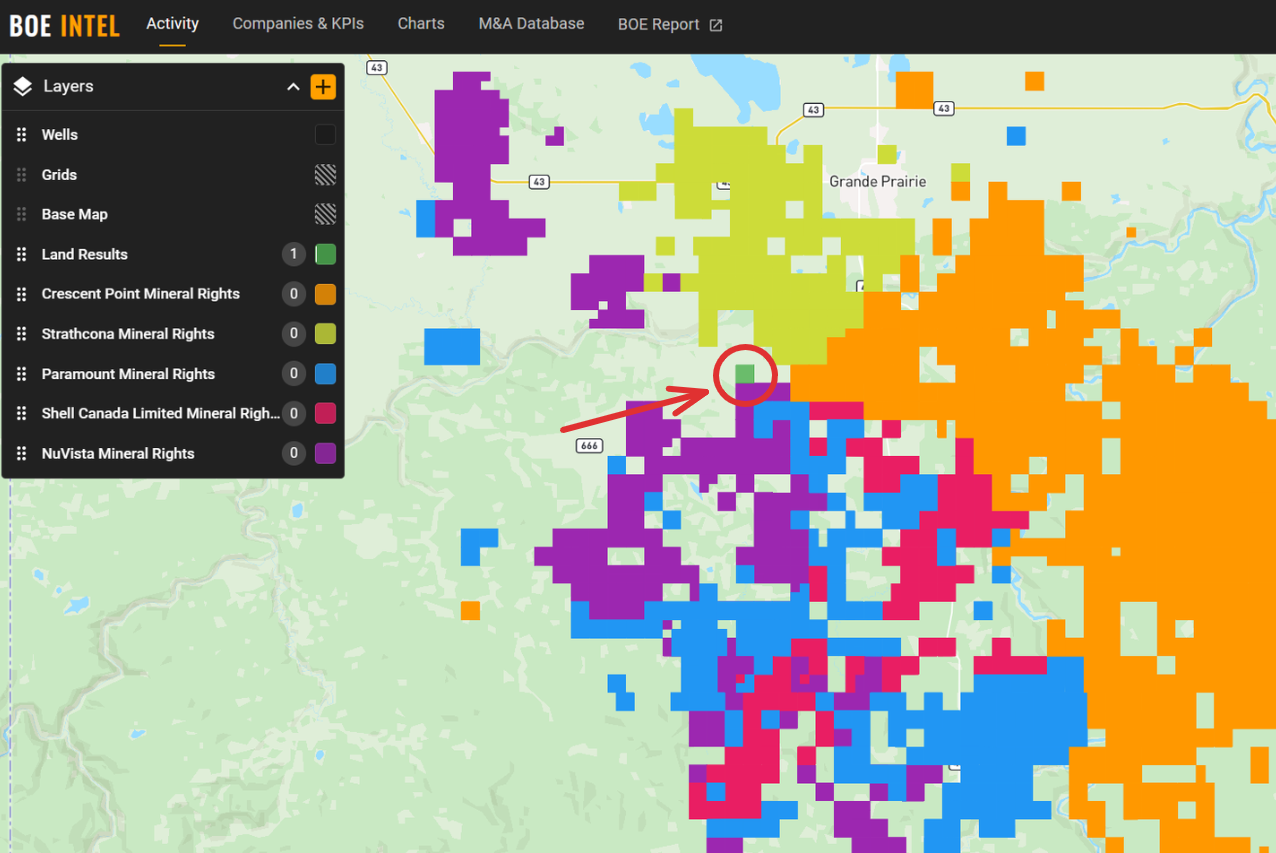The width and height of the screenshot is (1276, 853).
Task: Click the Highway 666 shield on map
Action: click(x=590, y=446)
